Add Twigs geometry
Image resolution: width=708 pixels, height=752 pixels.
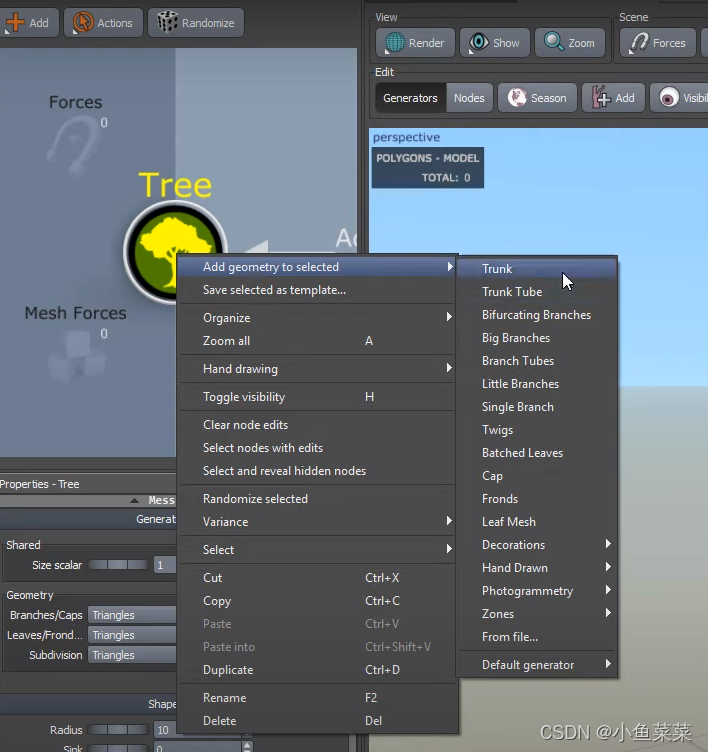pyautogui.click(x=536, y=430)
